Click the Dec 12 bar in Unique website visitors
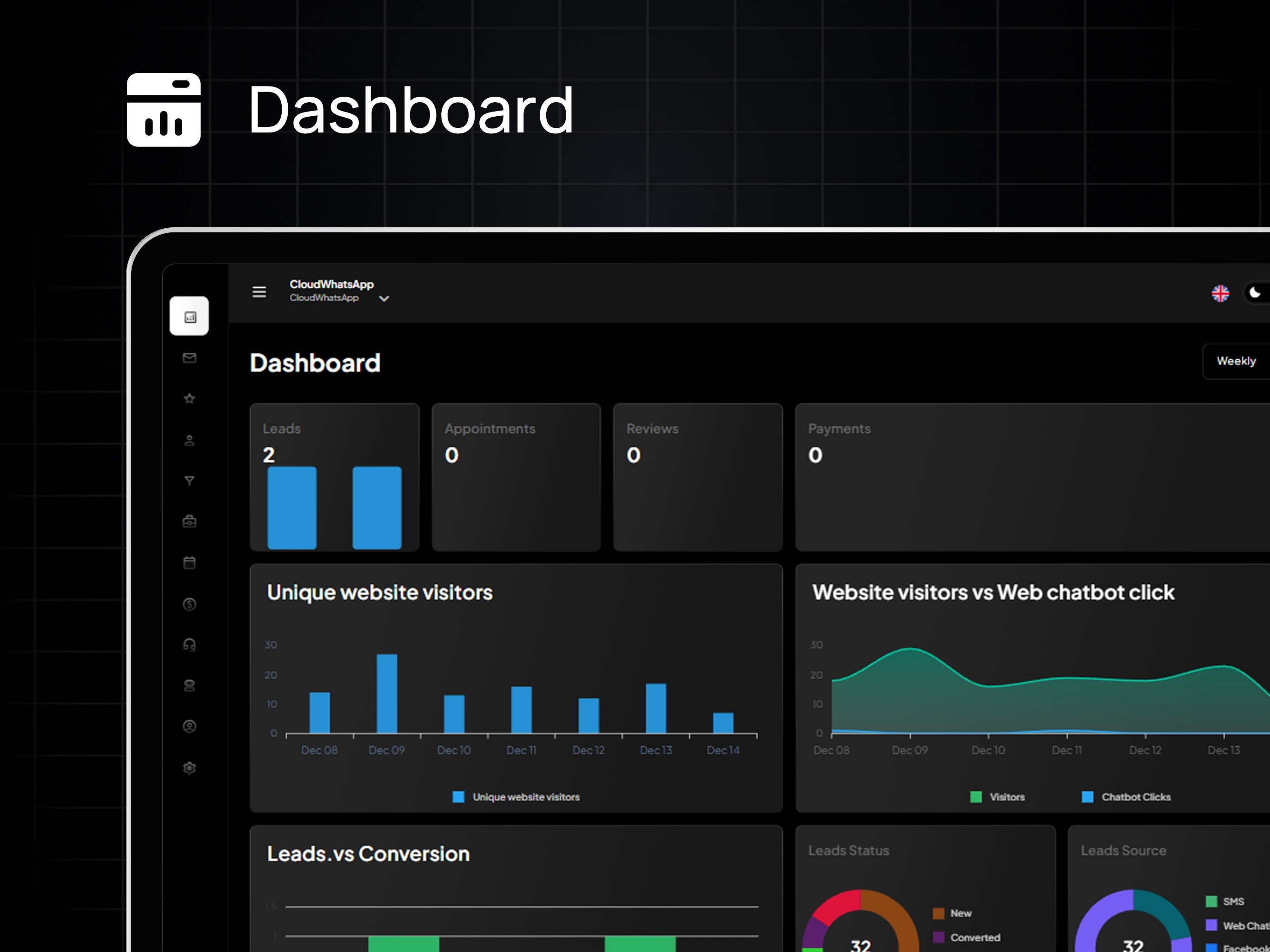The image size is (1270, 952). 589,715
